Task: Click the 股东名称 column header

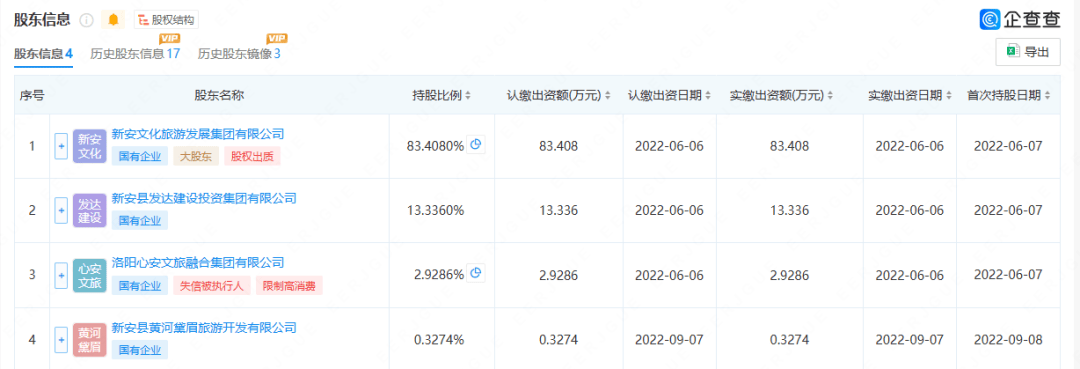Action: 219,96
